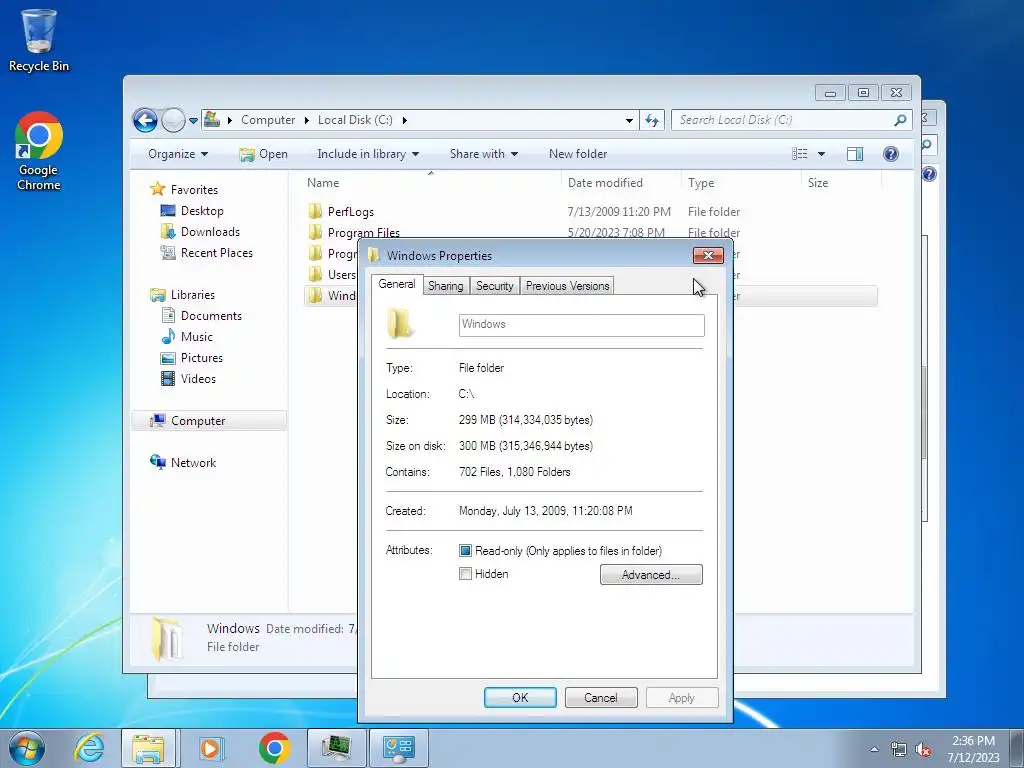This screenshot has width=1024, height=768.
Task: Click the Cancel button
Action: [x=601, y=697]
